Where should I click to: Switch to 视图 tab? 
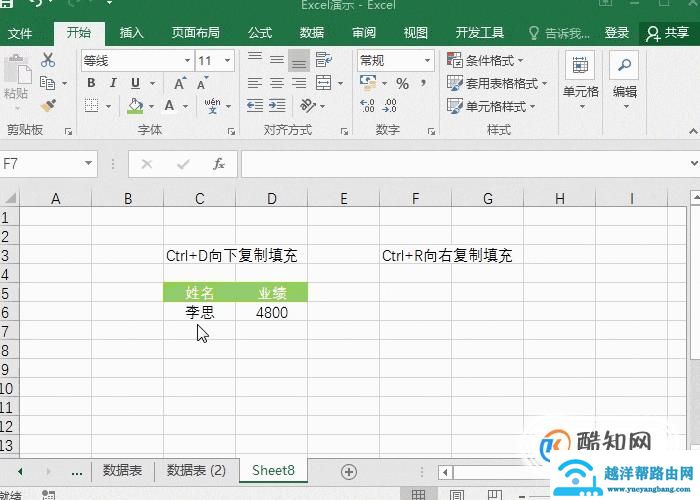pos(416,33)
